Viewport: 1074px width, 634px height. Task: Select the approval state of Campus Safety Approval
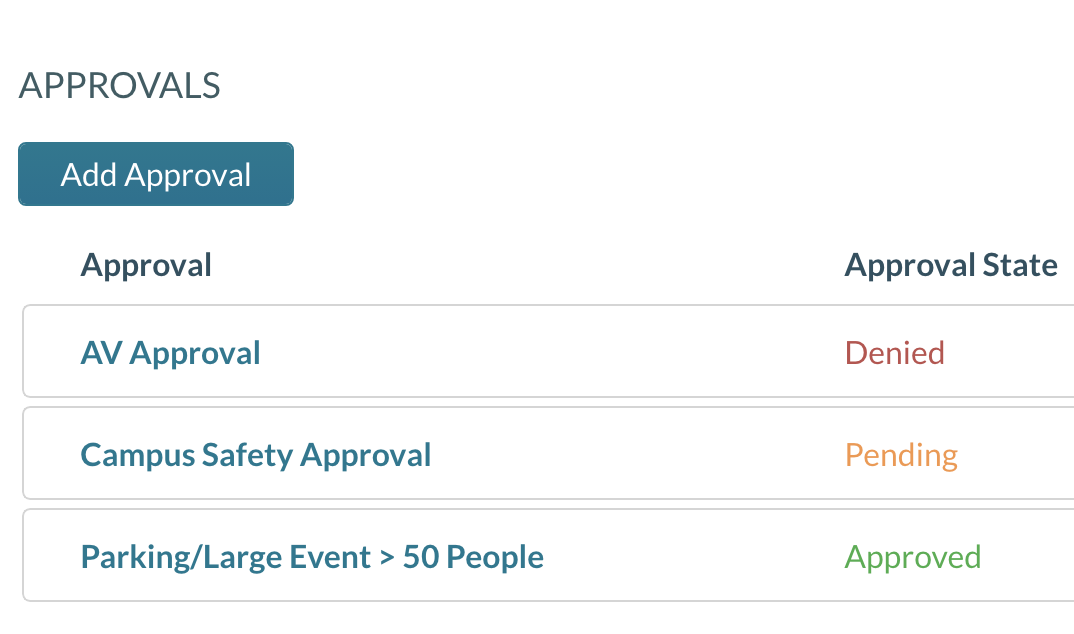(x=901, y=455)
